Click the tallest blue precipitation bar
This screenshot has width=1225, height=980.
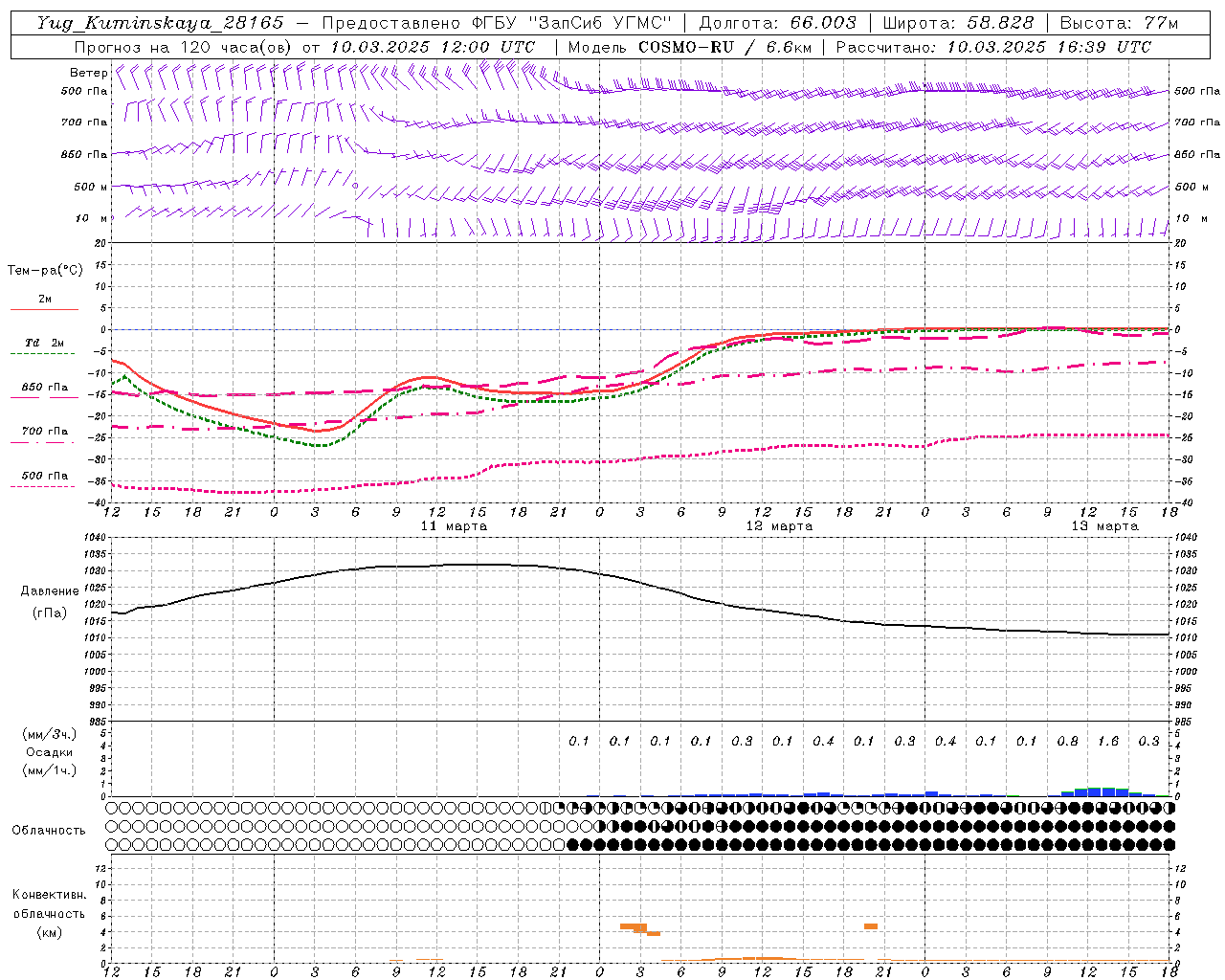coord(1108,791)
